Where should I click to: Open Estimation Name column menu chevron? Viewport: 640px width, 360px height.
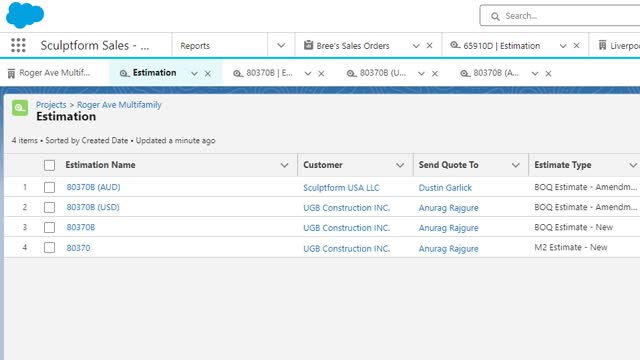[x=284, y=165]
